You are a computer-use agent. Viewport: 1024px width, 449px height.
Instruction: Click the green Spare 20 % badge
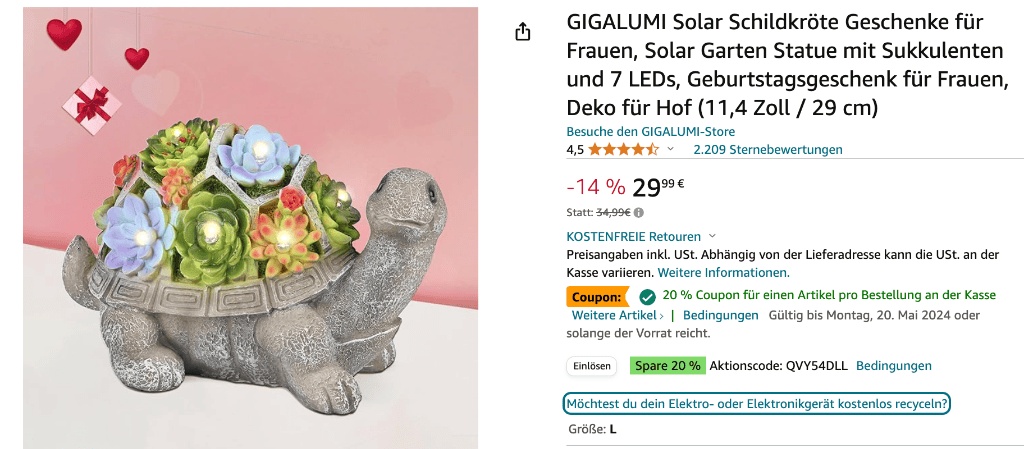[x=667, y=366]
